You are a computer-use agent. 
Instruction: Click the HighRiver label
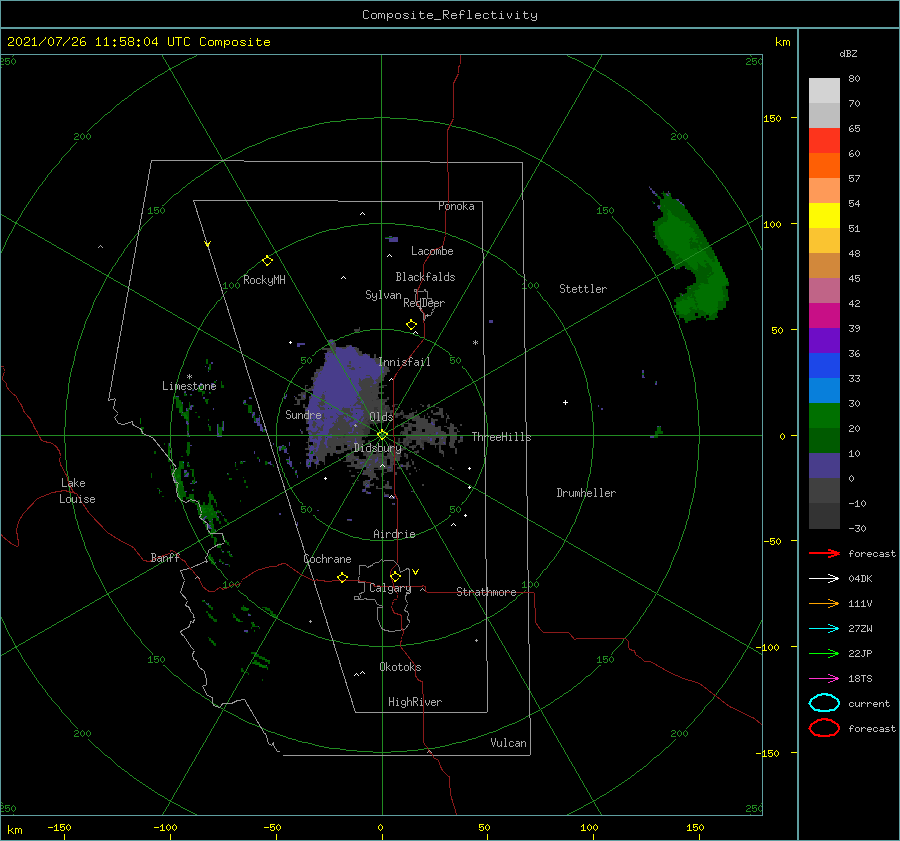414,702
